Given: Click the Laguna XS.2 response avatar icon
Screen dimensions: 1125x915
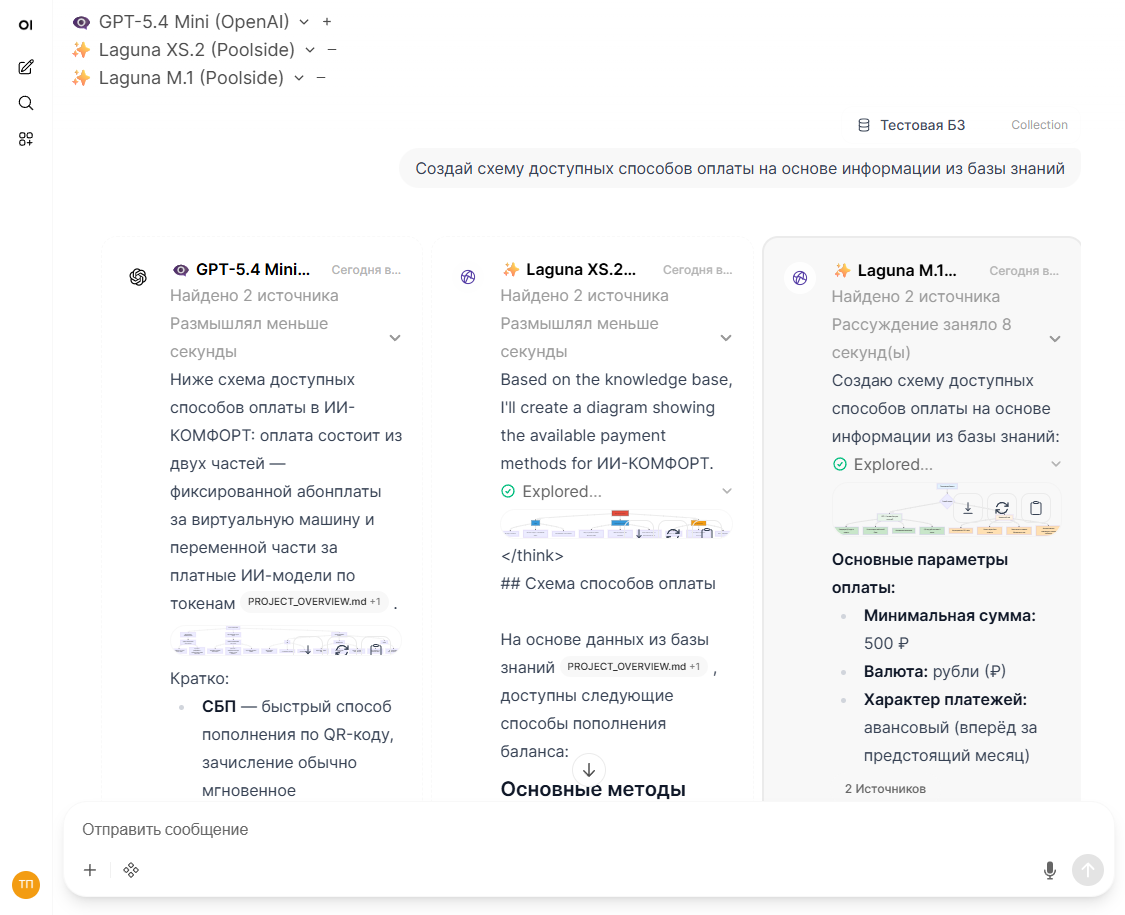Looking at the screenshot, I should click(x=468, y=276).
